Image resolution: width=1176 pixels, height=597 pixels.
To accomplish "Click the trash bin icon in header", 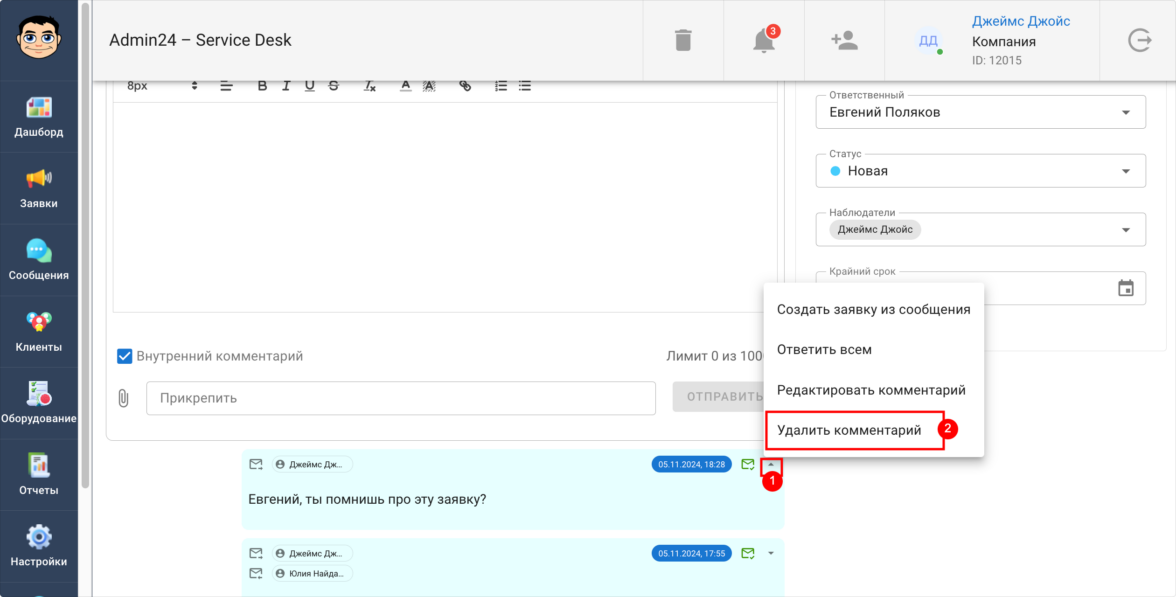I will point(683,40).
